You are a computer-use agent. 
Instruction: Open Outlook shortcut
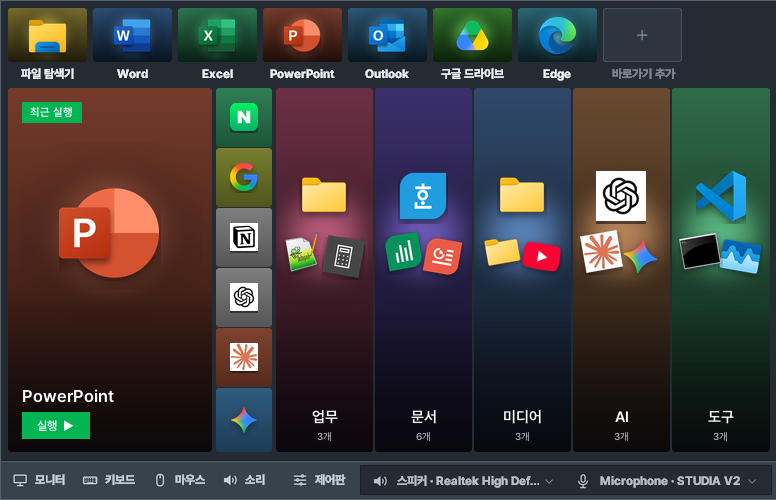point(388,35)
